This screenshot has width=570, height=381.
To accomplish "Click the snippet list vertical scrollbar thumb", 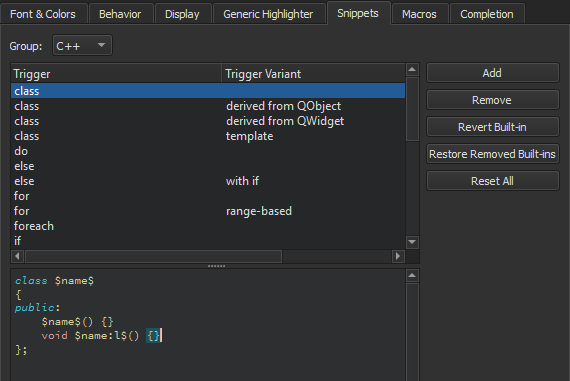I will tap(412, 109).
